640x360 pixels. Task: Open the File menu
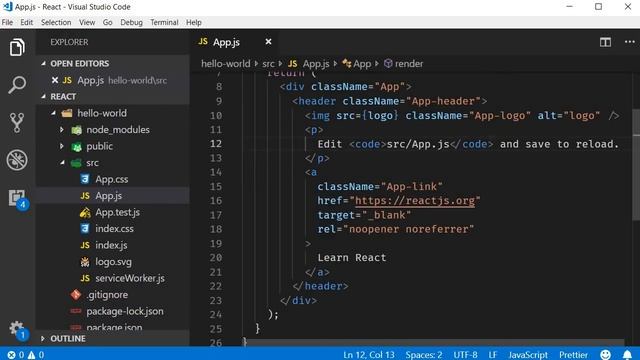pos(7,22)
